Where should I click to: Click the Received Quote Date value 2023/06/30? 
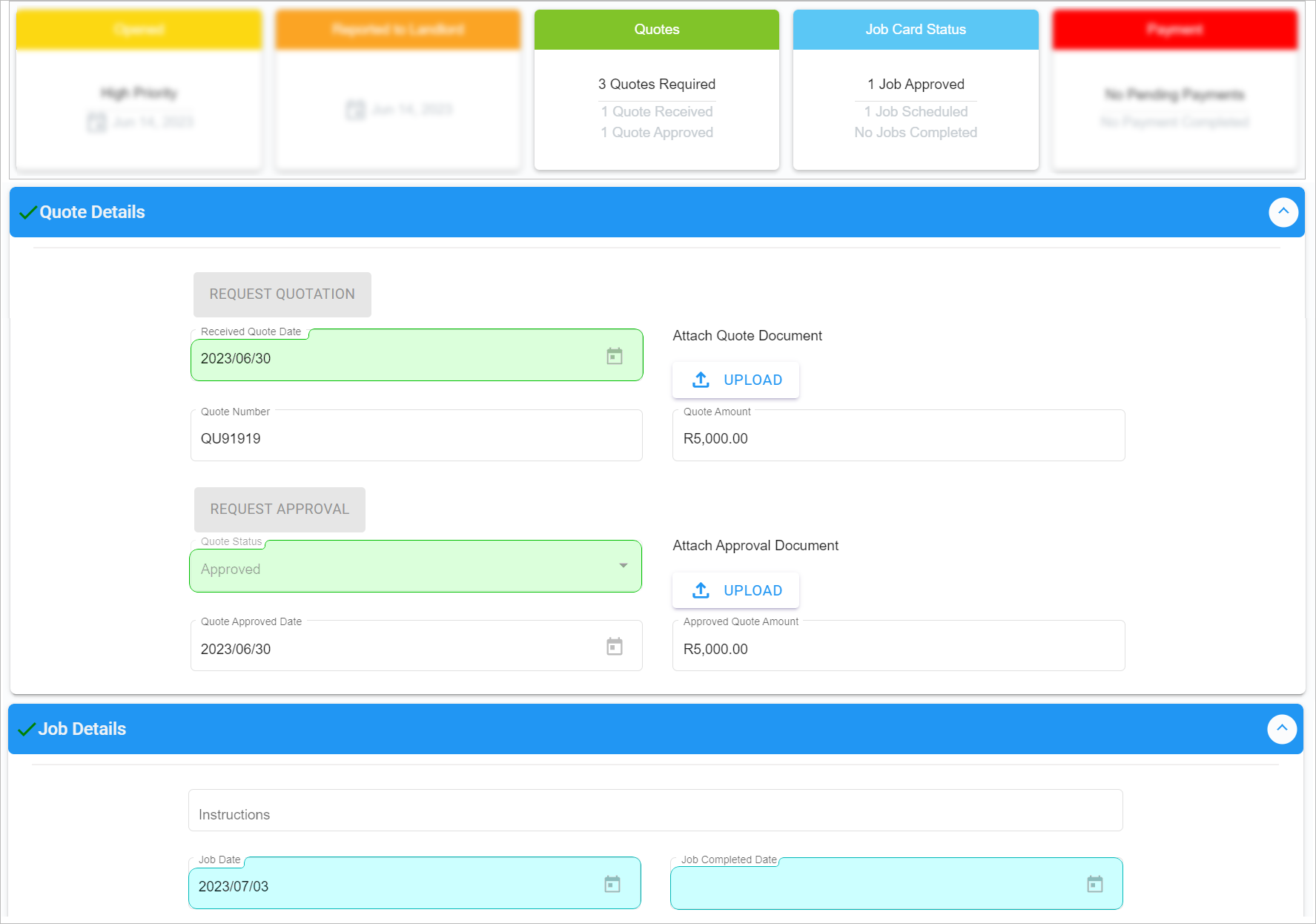236,358
